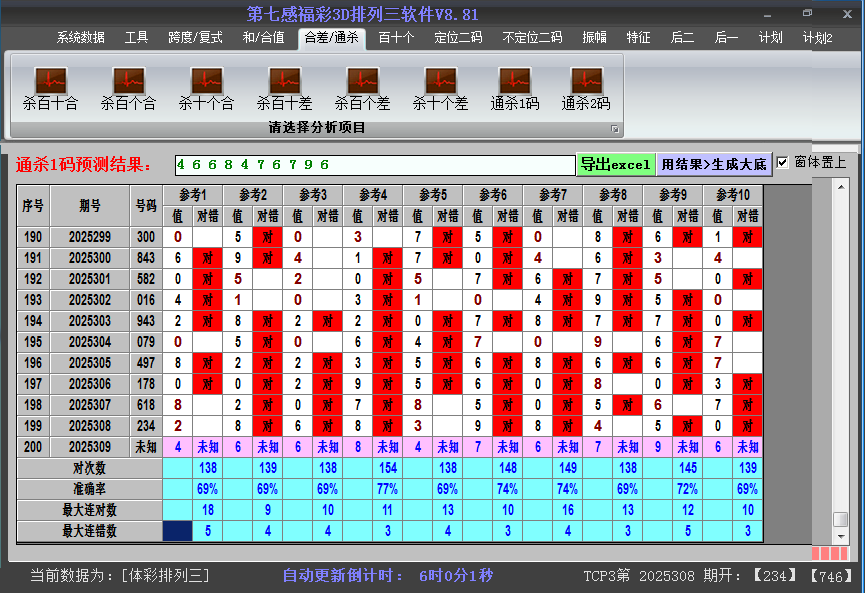Select the 振幅 menu tab
The height and width of the screenshot is (593, 865).
[x=594, y=38]
